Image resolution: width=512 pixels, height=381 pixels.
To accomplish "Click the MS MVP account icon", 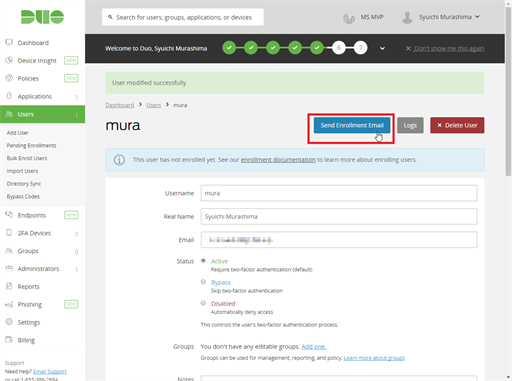I will pyautogui.click(x=349, y=18).
